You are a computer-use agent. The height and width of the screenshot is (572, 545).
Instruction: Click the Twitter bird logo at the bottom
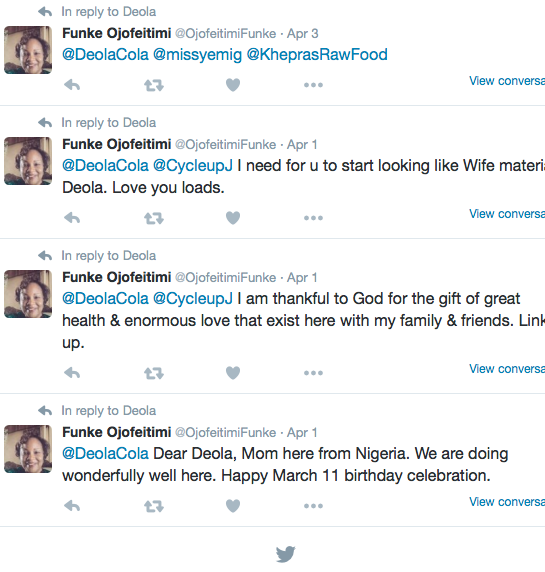point(285,554)
